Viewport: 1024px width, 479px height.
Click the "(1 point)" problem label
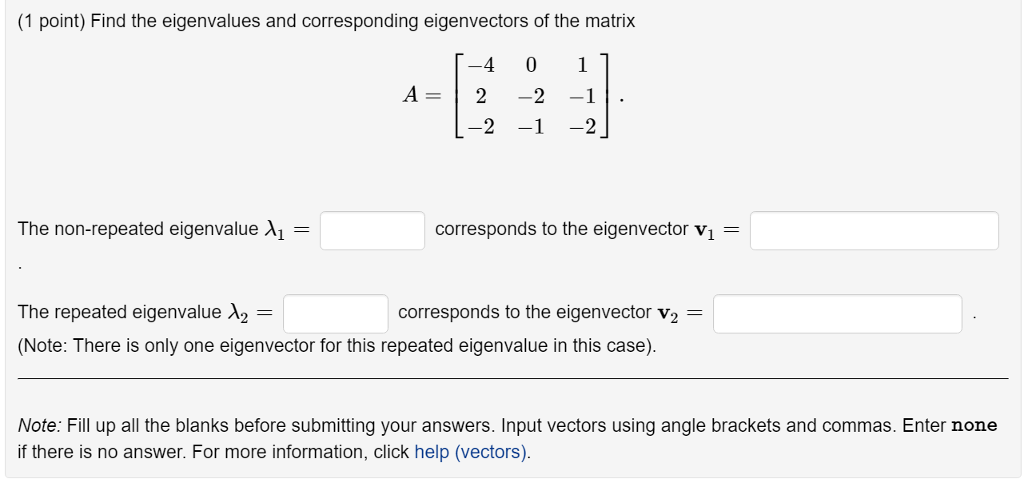52,22
